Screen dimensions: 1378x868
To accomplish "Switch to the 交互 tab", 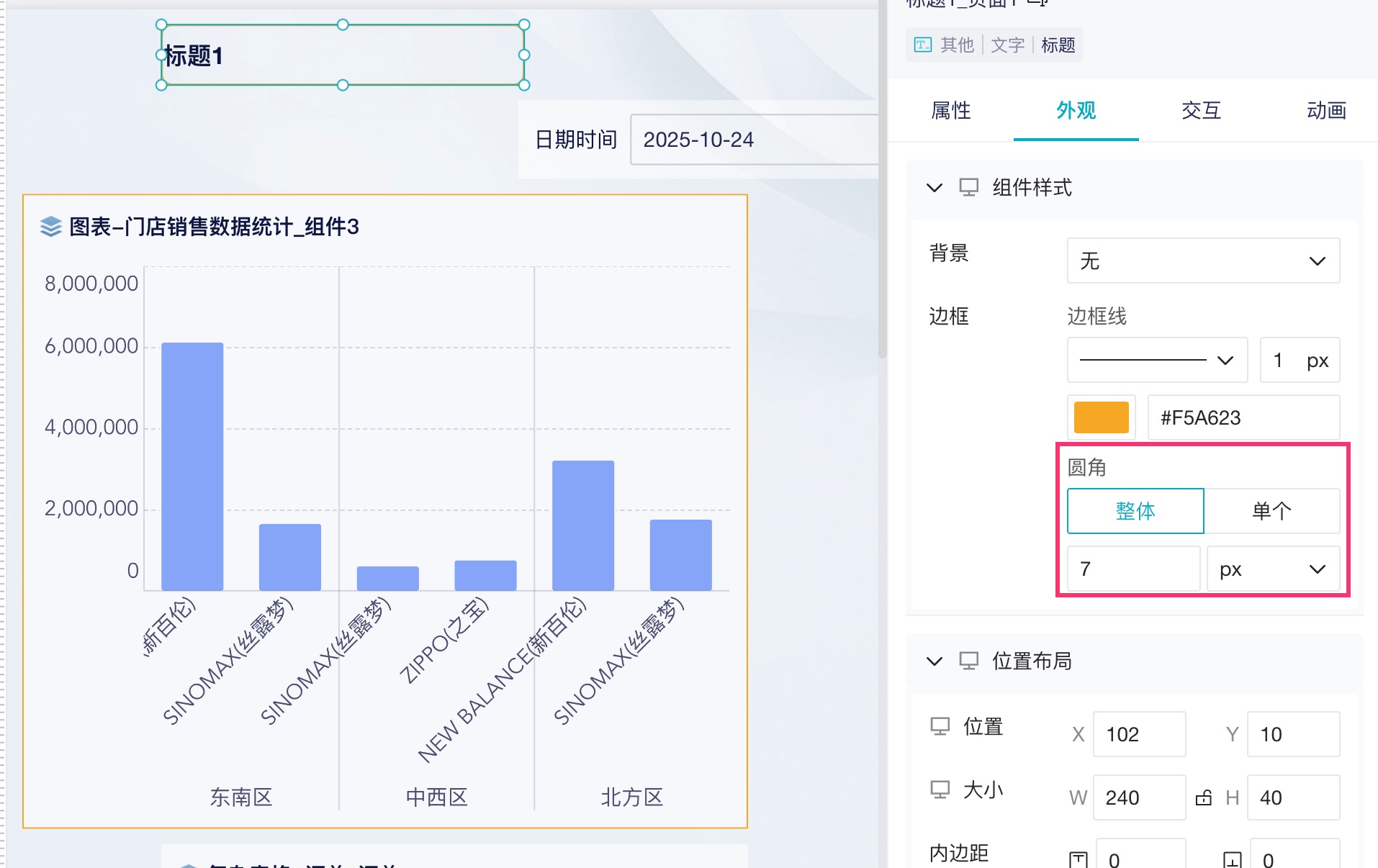I will [x=1201, y=110].
